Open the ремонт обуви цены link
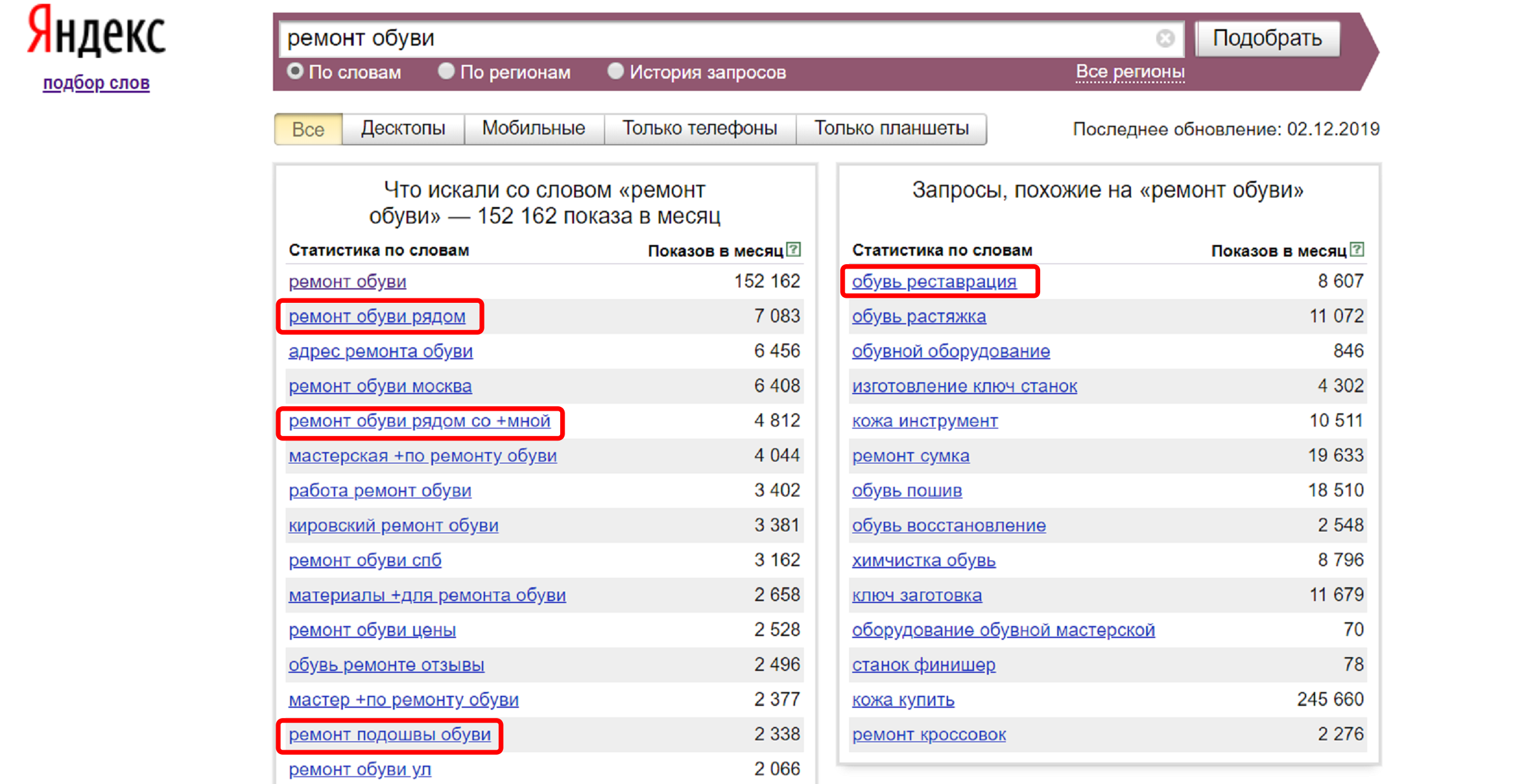Viewport: 1524px width, 784px height. coord(372,630)
